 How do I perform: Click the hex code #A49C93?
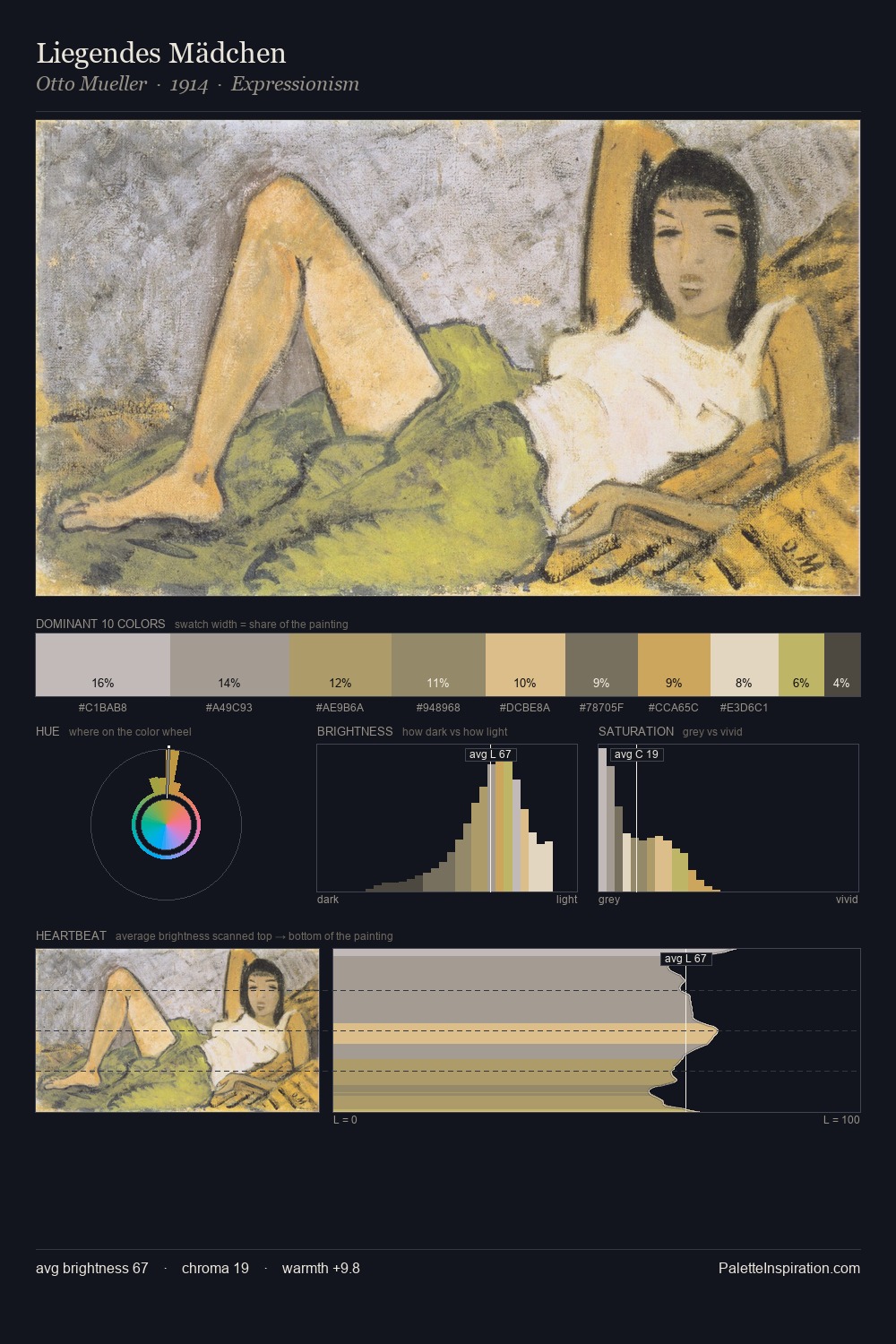(229, 708)
